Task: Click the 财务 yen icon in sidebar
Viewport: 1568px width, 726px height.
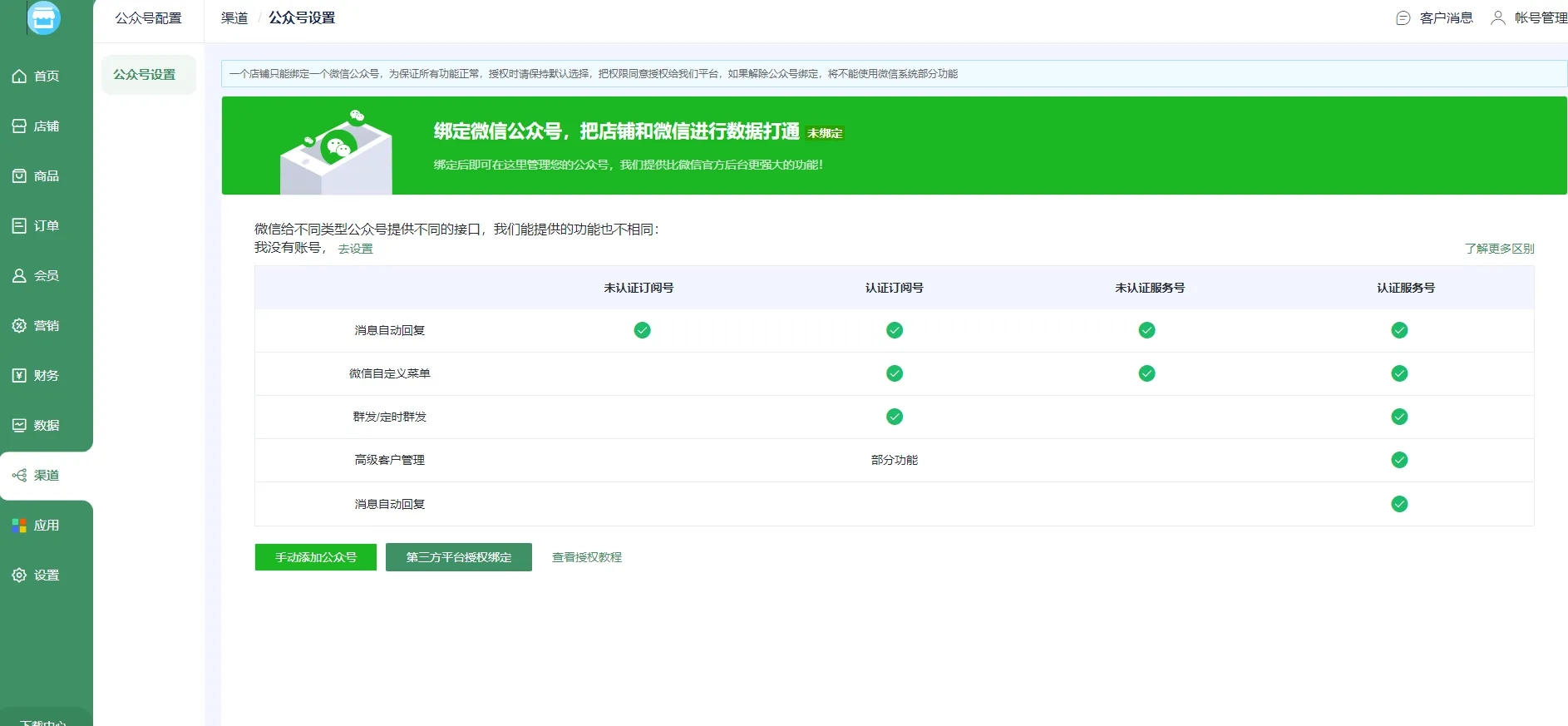Action: (19, 376)
